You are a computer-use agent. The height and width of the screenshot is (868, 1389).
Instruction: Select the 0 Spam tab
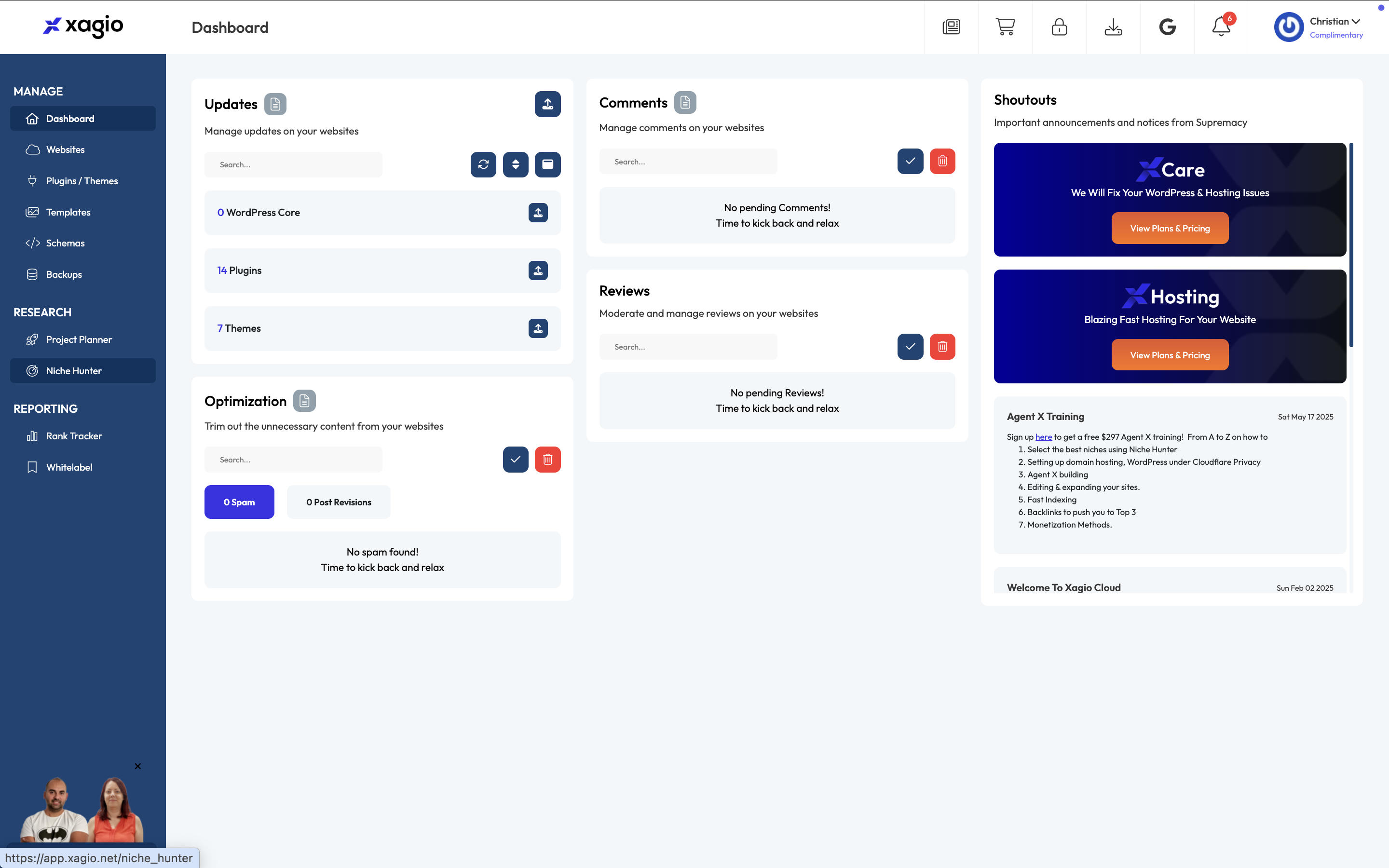[x=239, y=502]
